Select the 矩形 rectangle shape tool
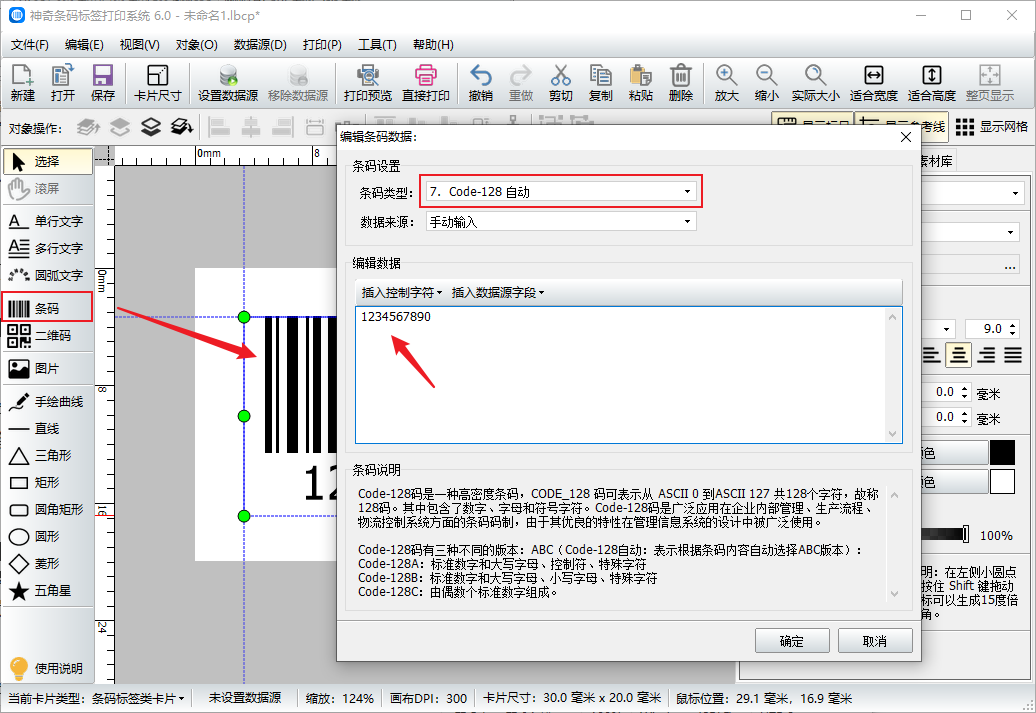The height and width of the screenshot is (713, 1036). (47, 482)
